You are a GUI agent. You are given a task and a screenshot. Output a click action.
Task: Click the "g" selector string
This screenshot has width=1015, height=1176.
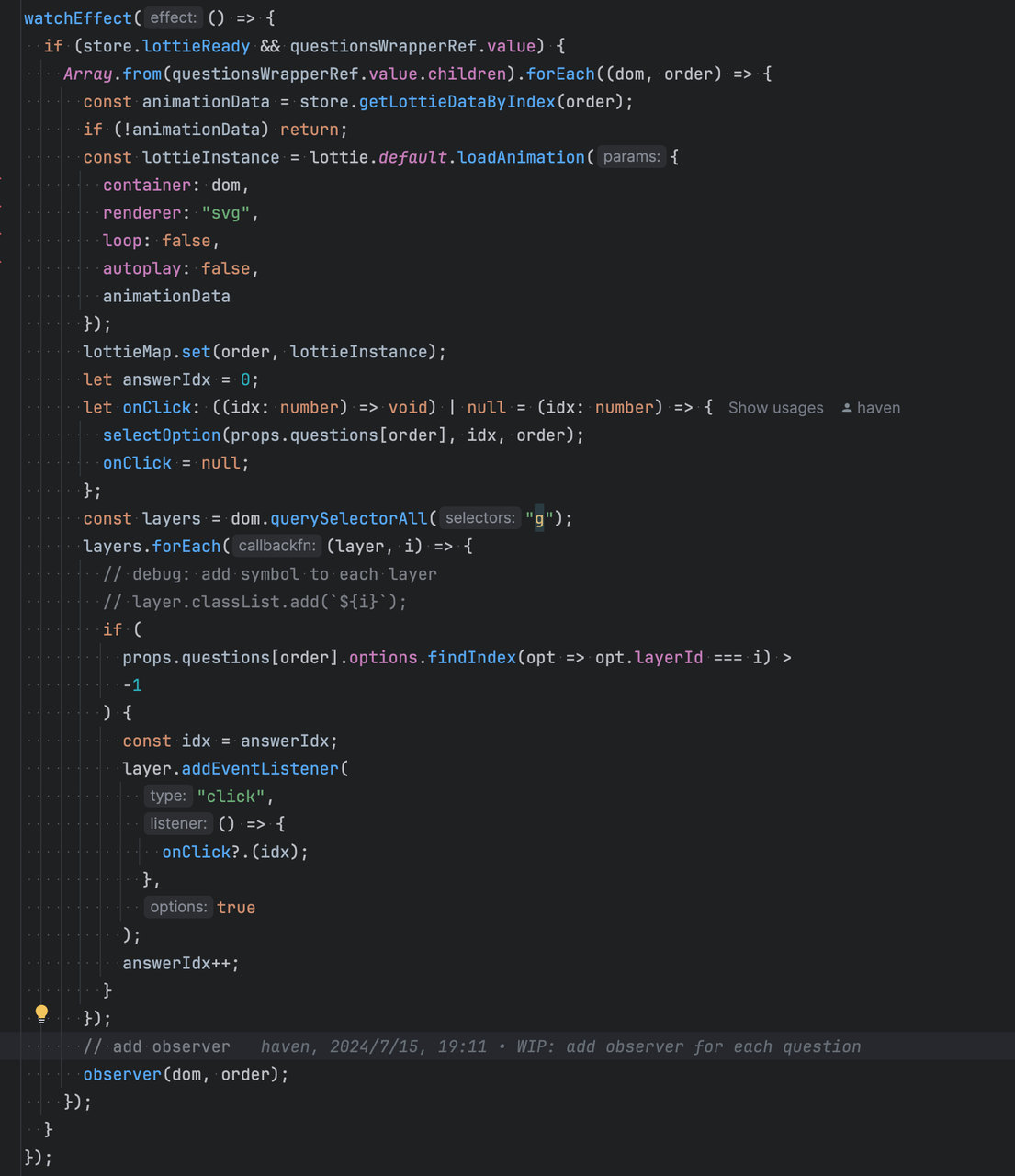coord(539,519)
